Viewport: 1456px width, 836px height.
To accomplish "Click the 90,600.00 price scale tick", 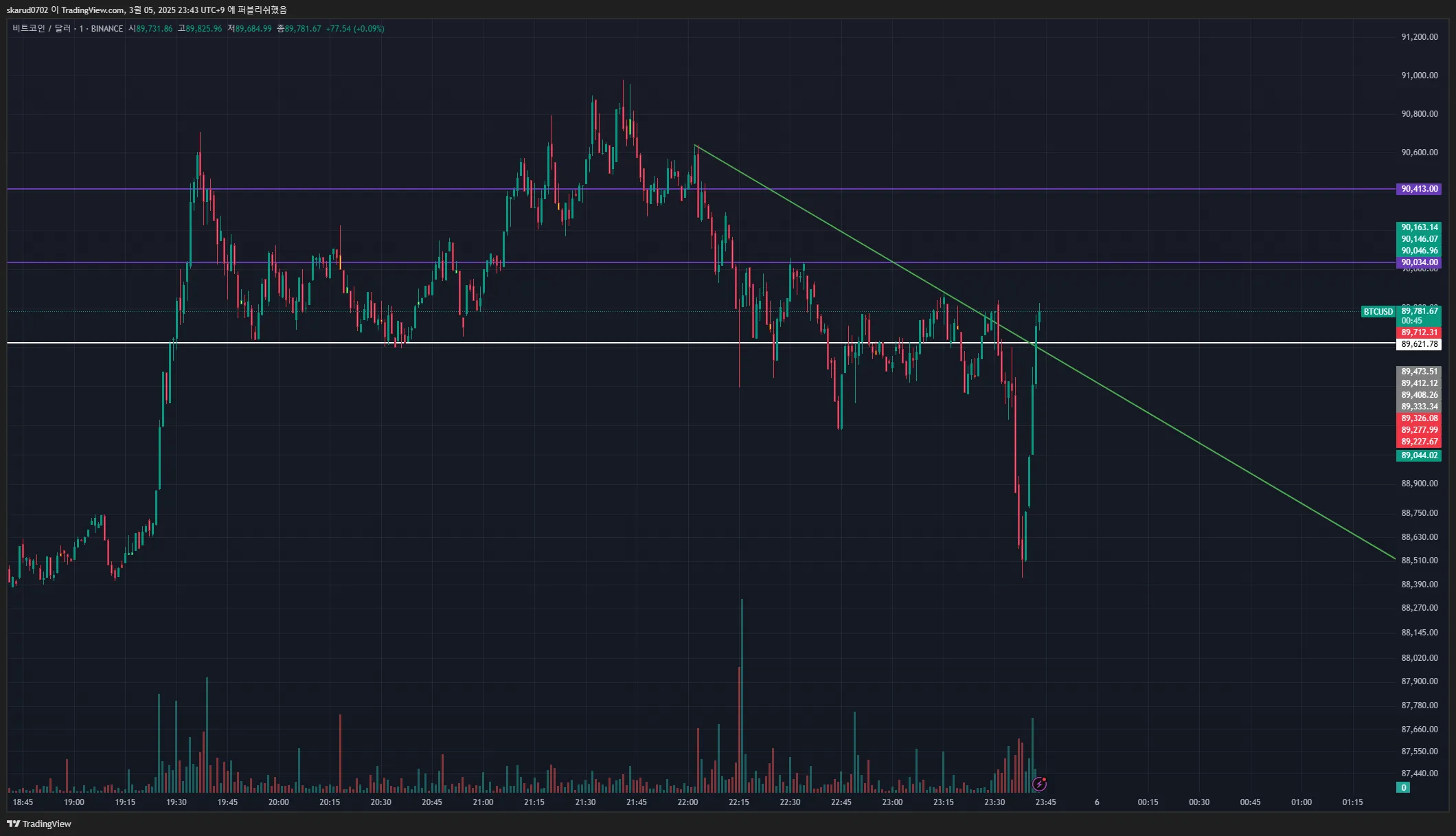I will [1419, 152].
